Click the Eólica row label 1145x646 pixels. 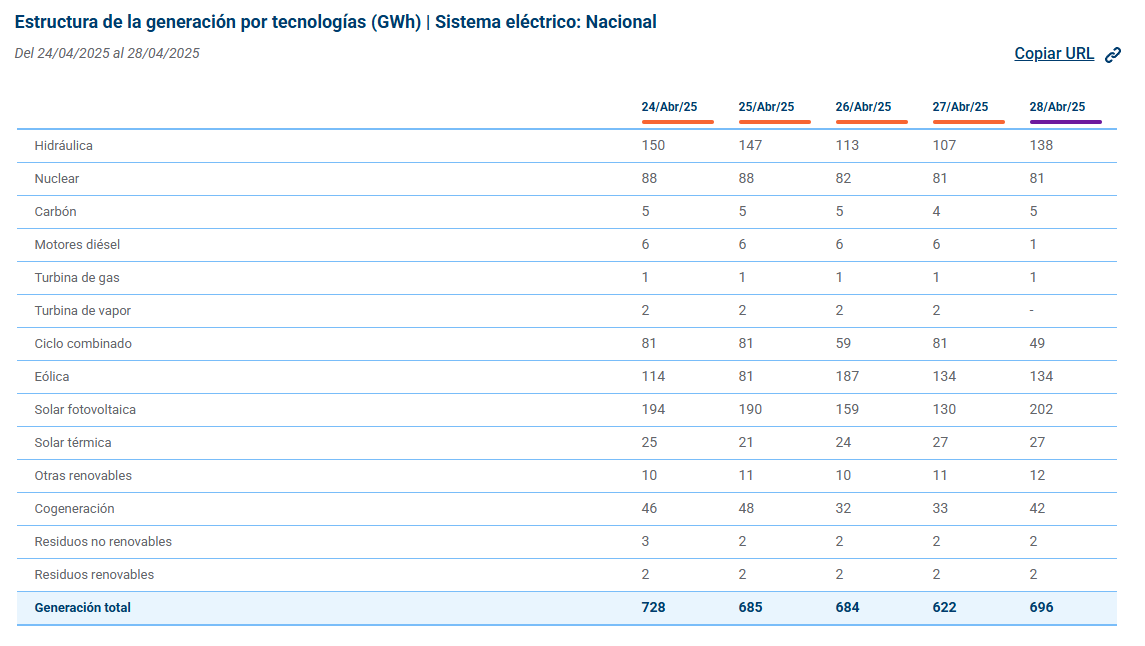(x=52, y=377)
